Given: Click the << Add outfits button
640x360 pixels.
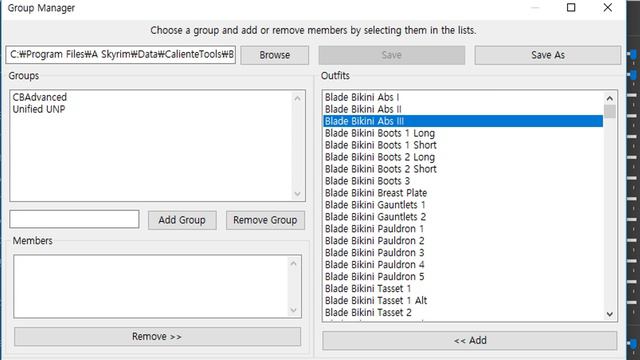Looking at the screenshot, I should point(469,340).
